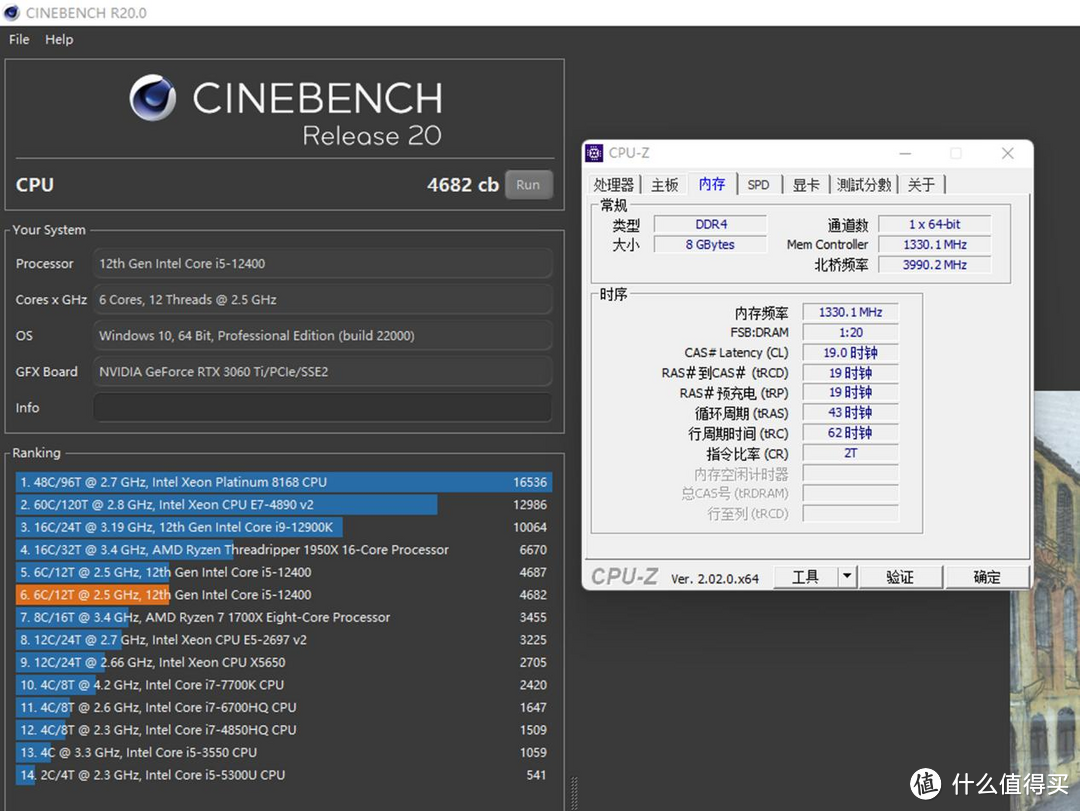1080x811 pixels.
Task: Click the CAS# Latency 19.0 value
Action: click(x=851, y=353)
